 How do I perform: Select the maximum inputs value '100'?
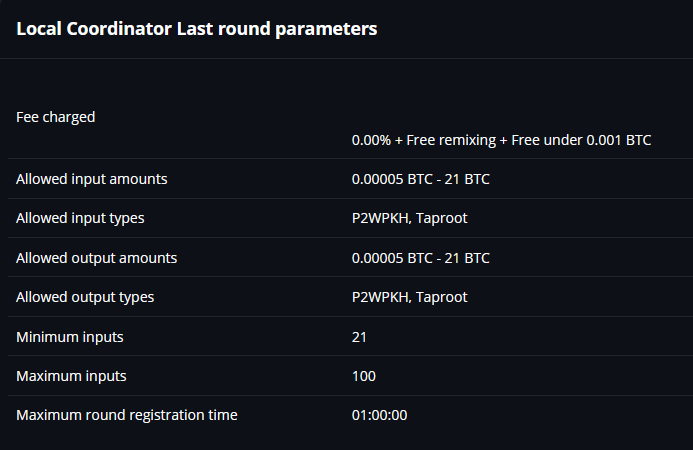364,376
